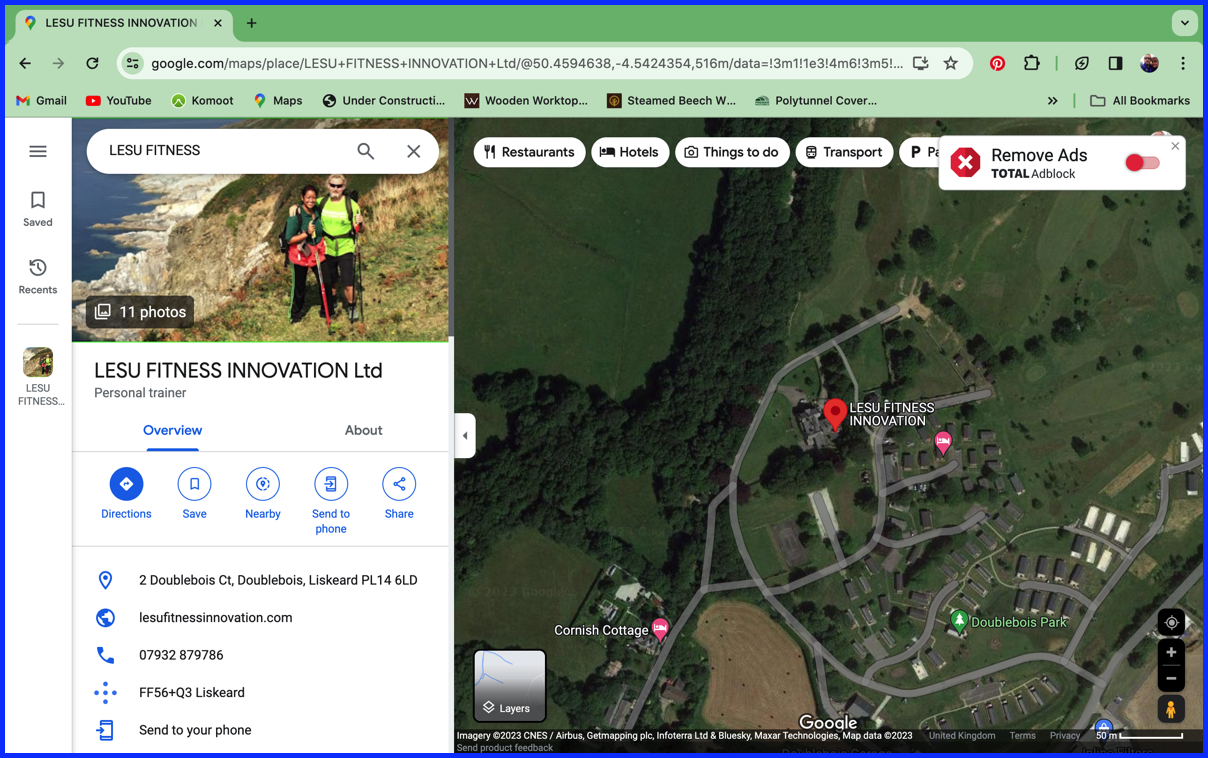This screenshot has height=758, width=1208.
Task: Bookmark this page with the star
Action: click(951, 63)
